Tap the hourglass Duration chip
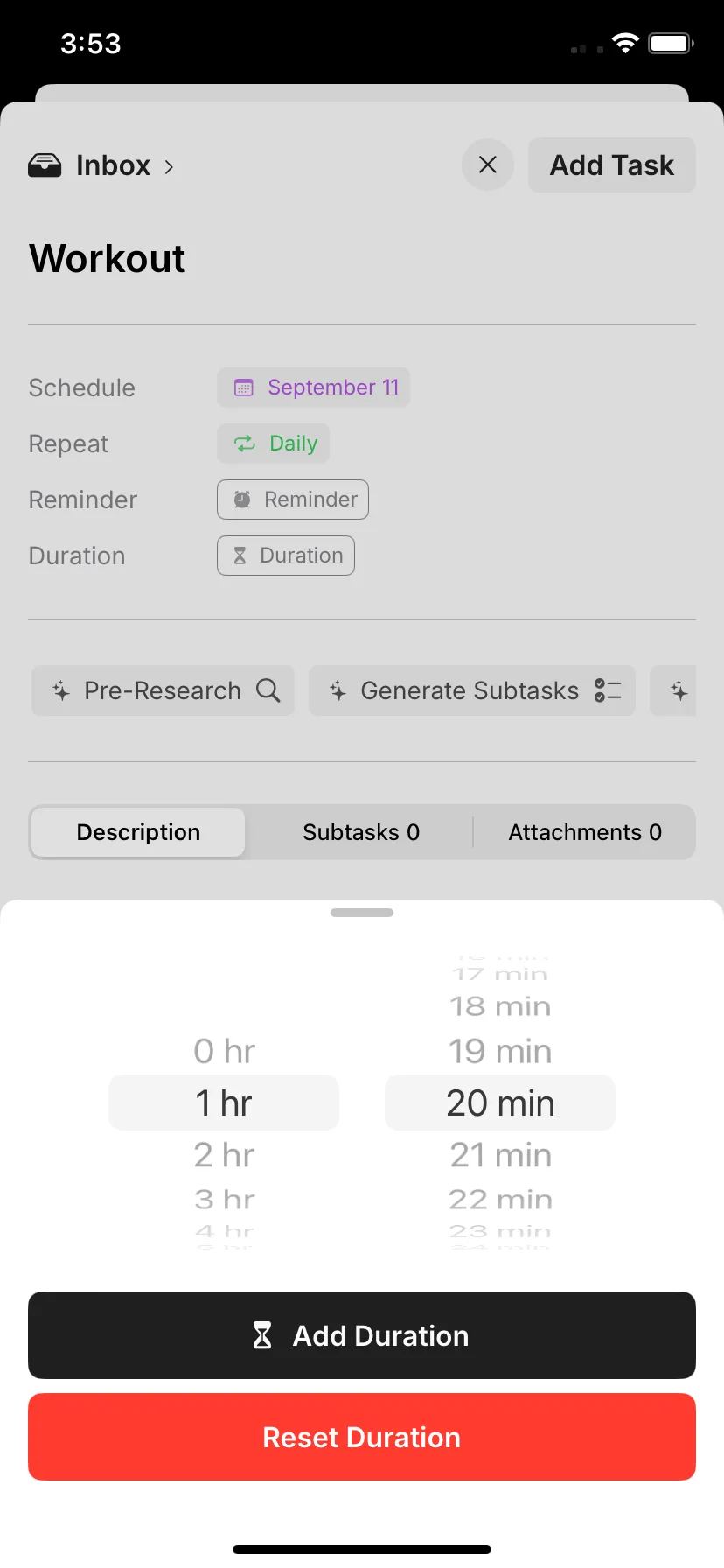 pos(286,556)
